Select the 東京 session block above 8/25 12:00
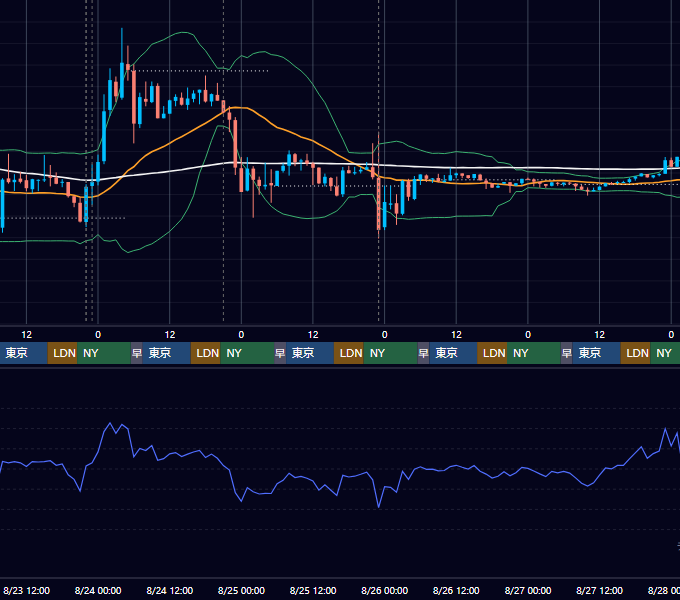The image size is (680, 600). [310, 353]
